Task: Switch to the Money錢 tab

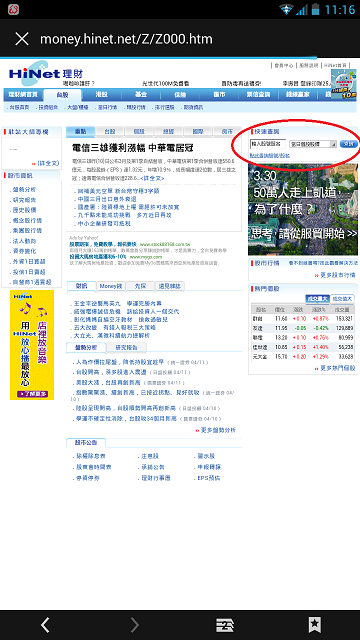Action: [x=111, y=286]
